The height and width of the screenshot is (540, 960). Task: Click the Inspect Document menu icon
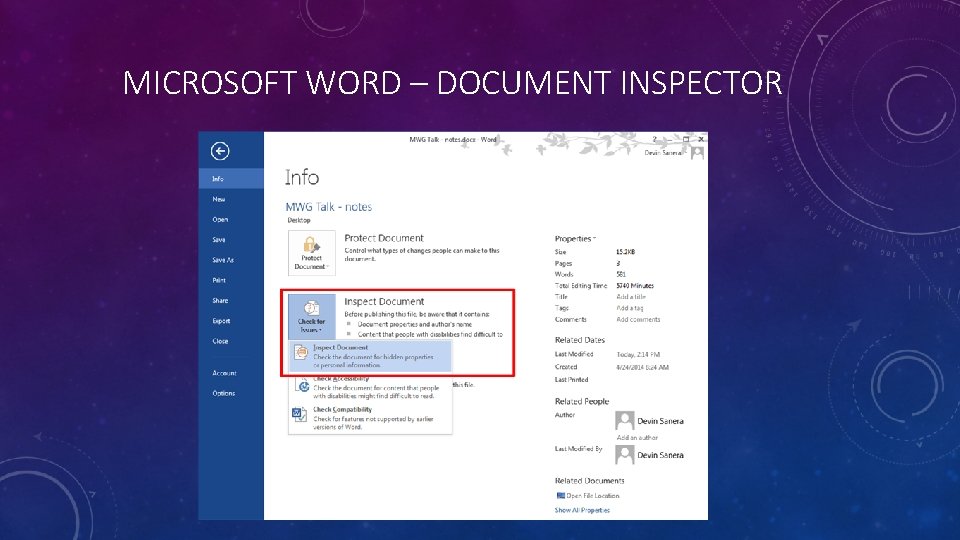click(301, 353)
